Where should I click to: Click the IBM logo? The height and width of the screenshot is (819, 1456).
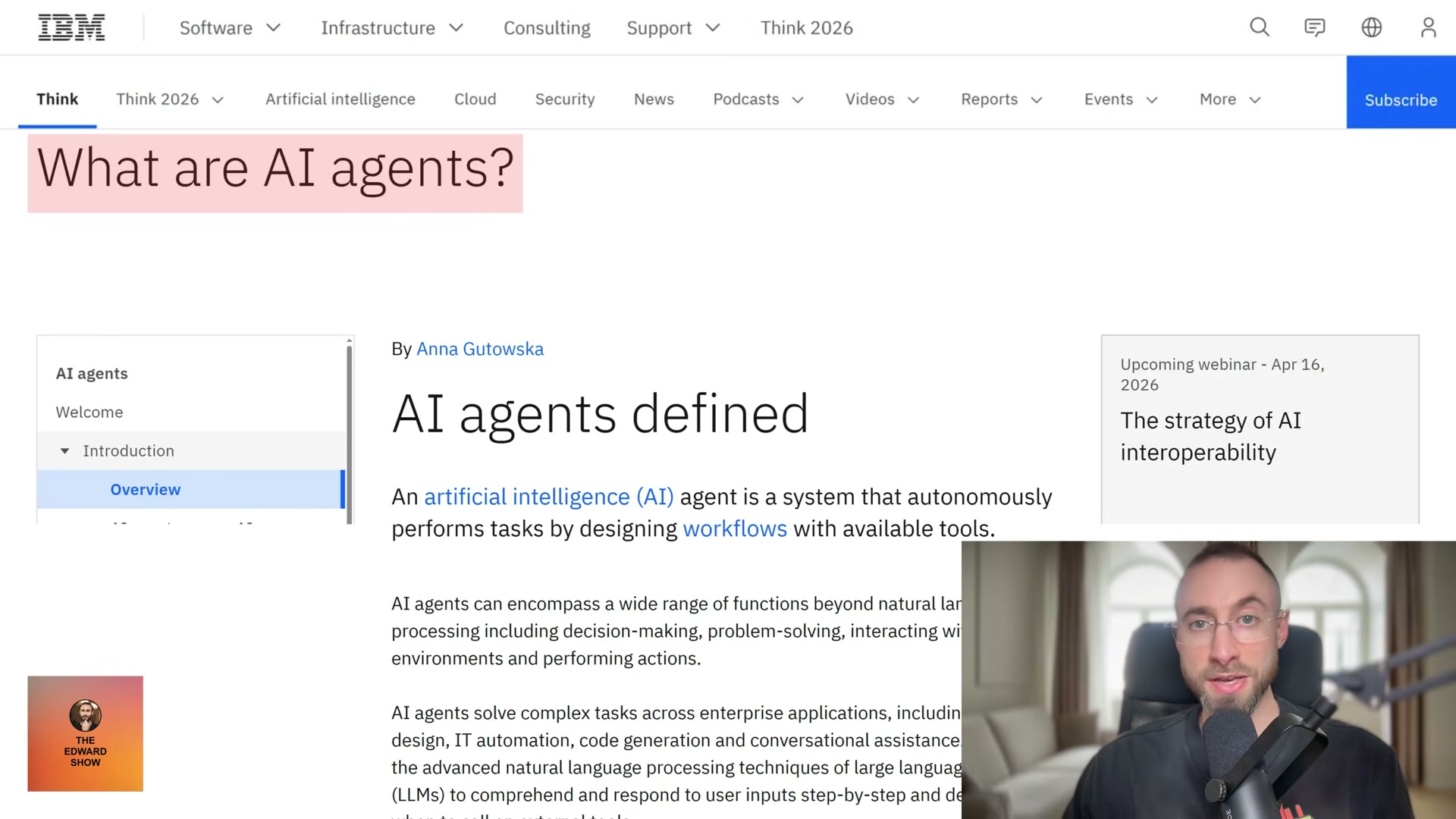[71, 27]
